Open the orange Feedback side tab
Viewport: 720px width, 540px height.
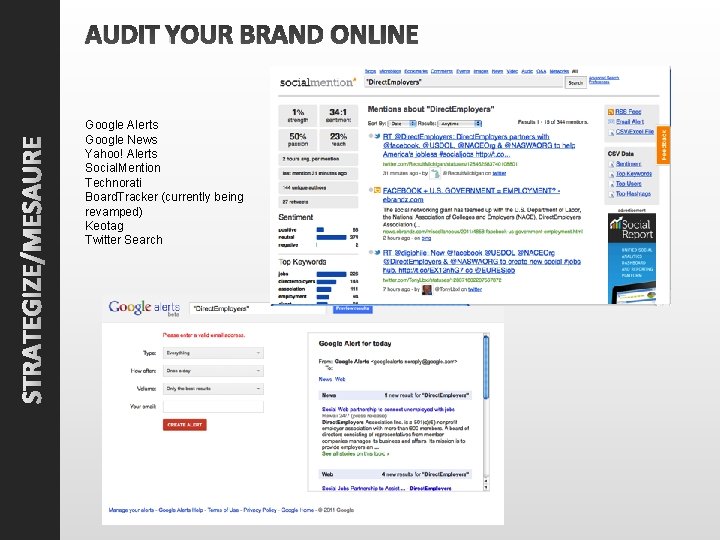[664, 145]
